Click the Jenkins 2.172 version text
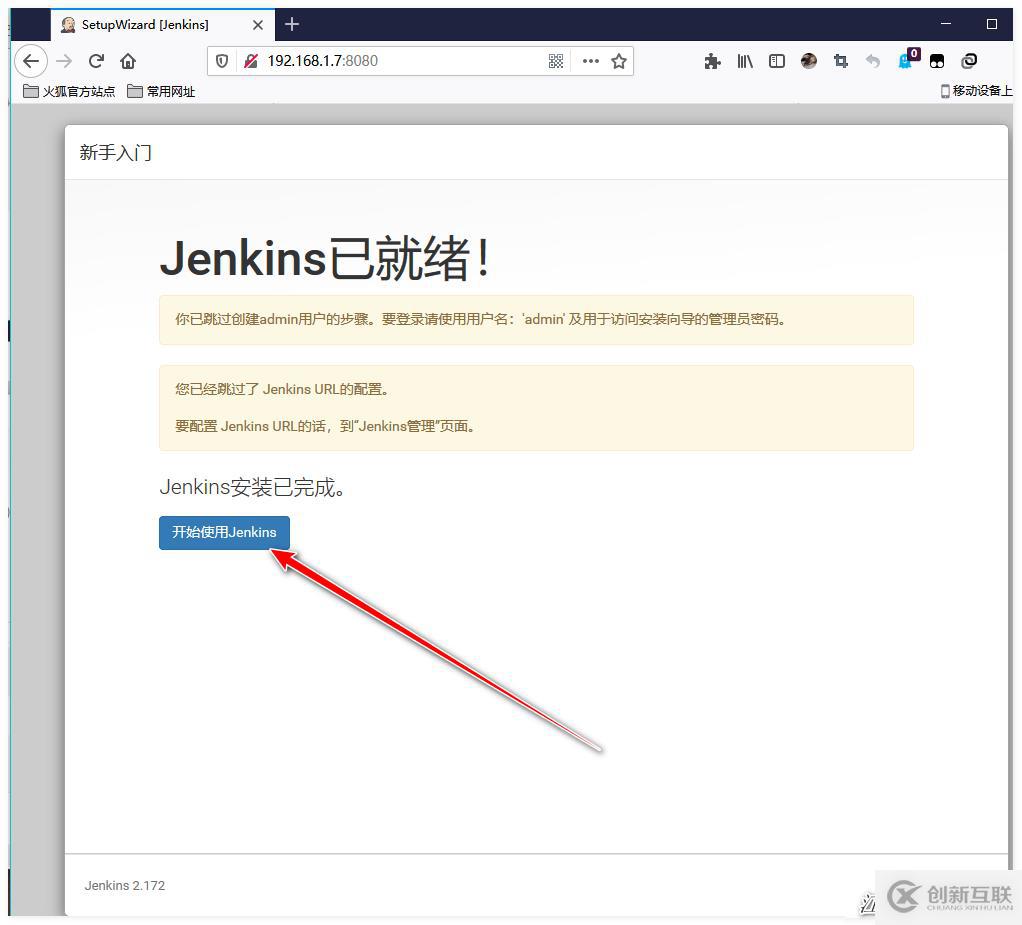The image size is (1022, 925). [x=124, y=885]
